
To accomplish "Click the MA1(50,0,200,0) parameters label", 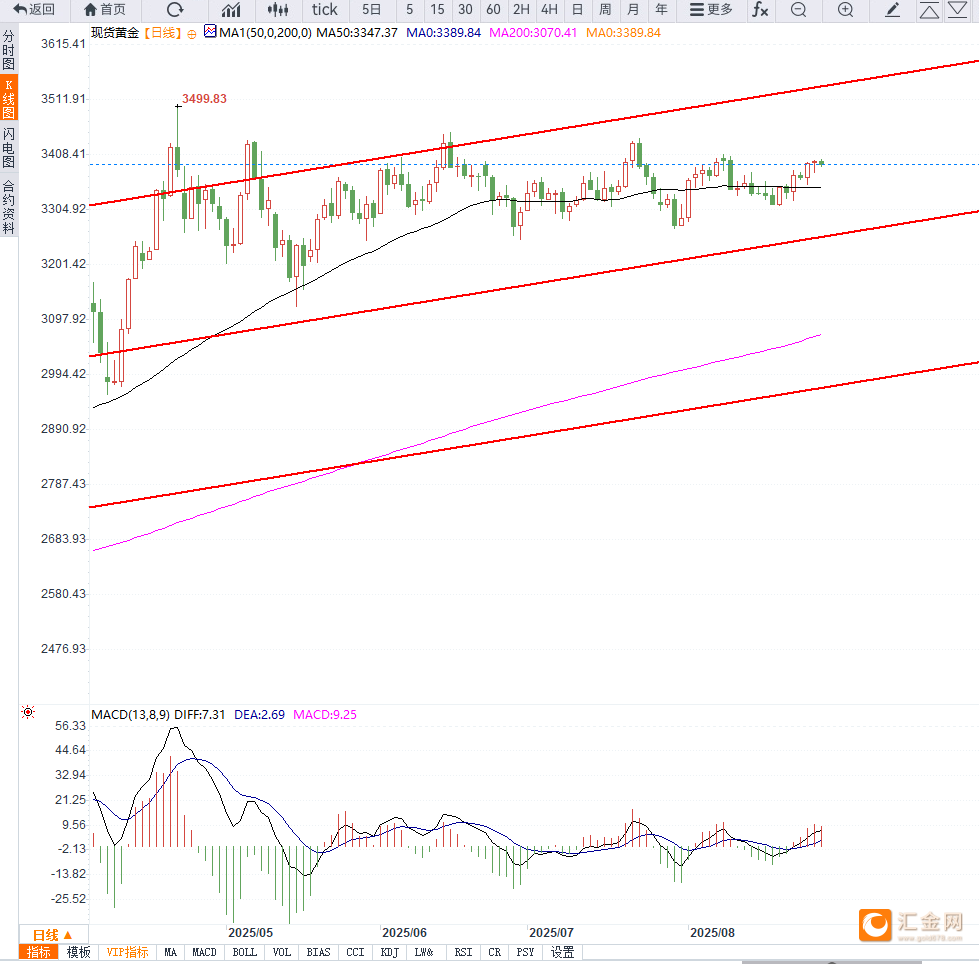I will (265, 32).
